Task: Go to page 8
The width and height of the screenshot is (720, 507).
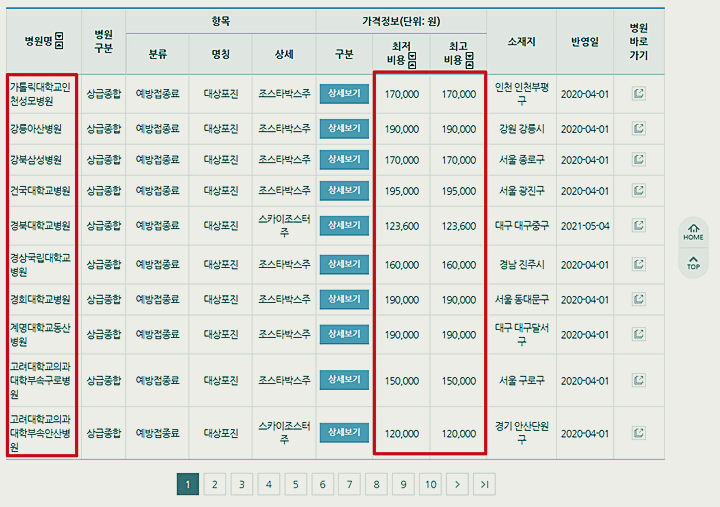Action: click(377, 484)
